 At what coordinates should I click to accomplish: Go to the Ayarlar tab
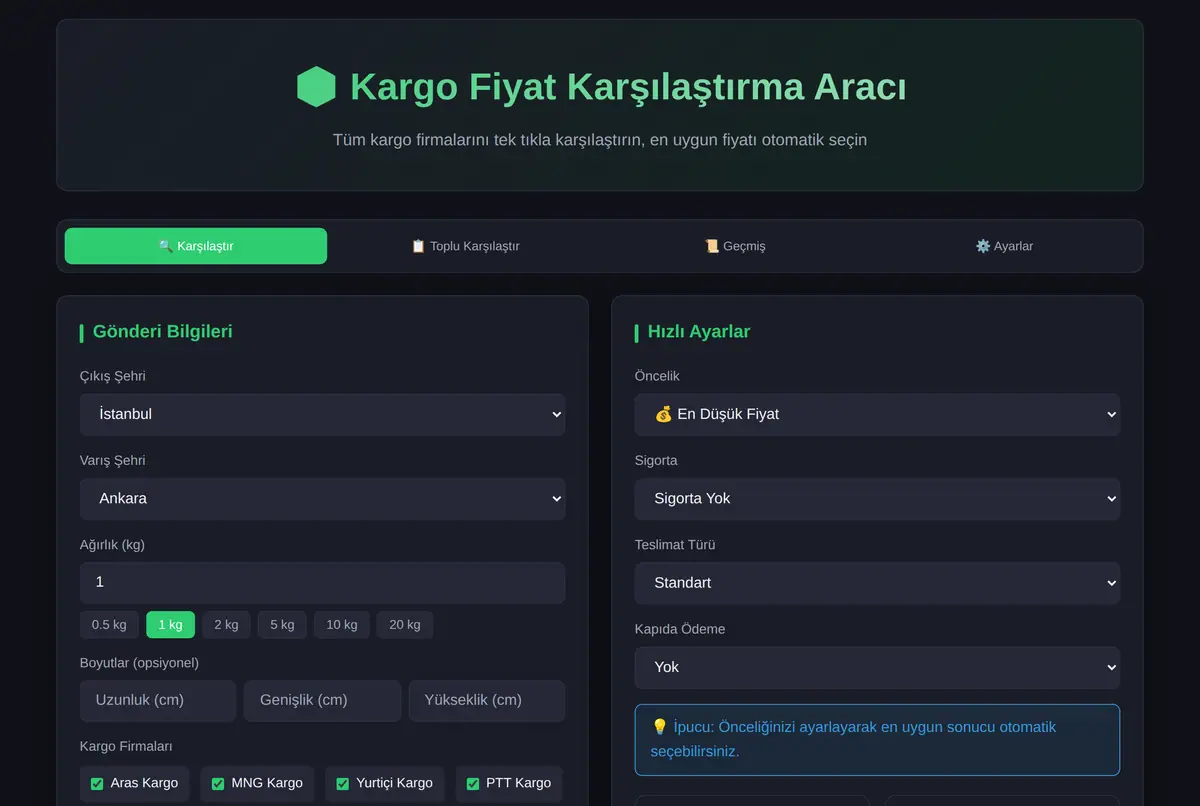[1004, 246]
